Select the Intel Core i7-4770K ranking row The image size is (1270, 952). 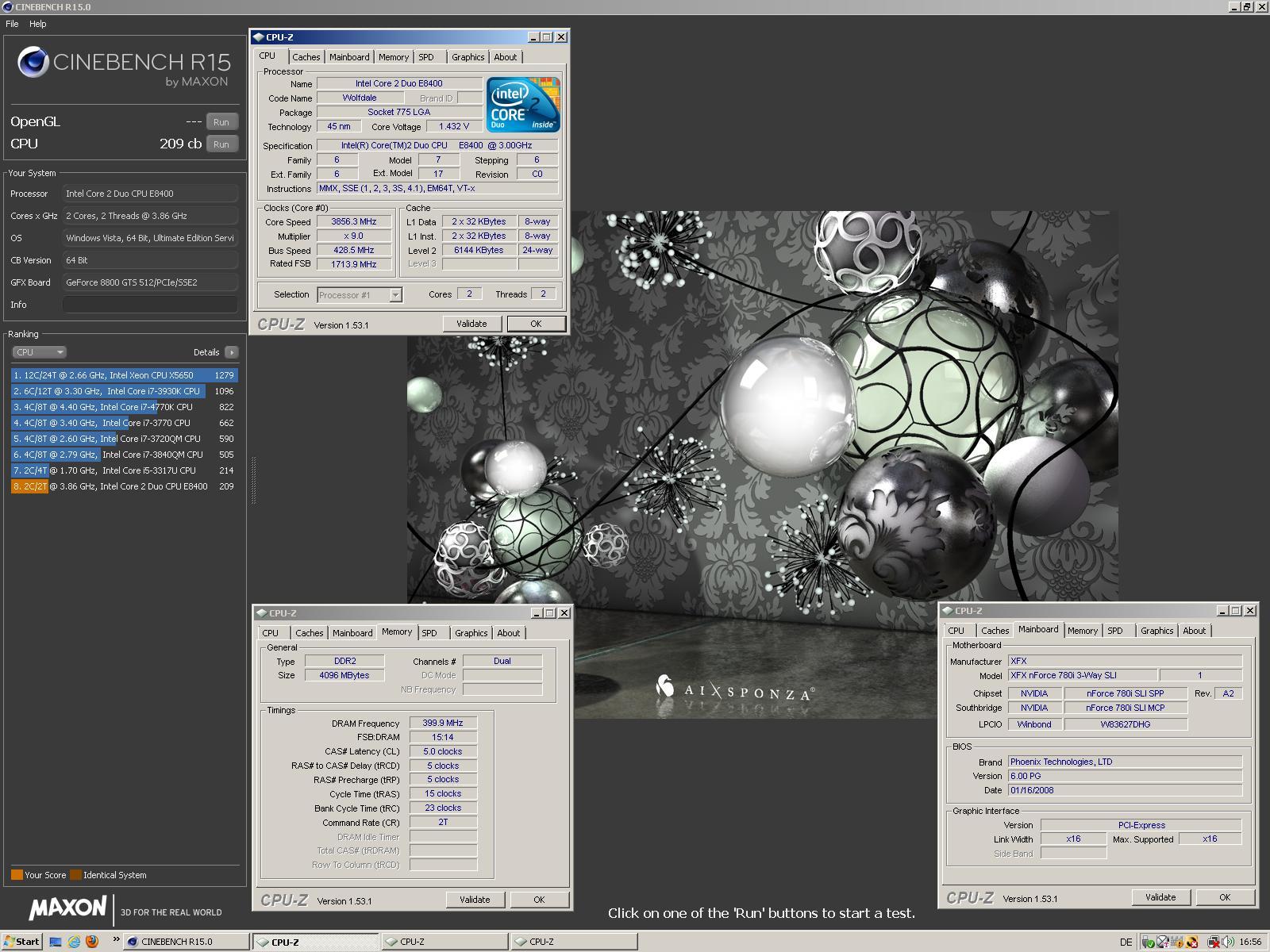(125, 407)
